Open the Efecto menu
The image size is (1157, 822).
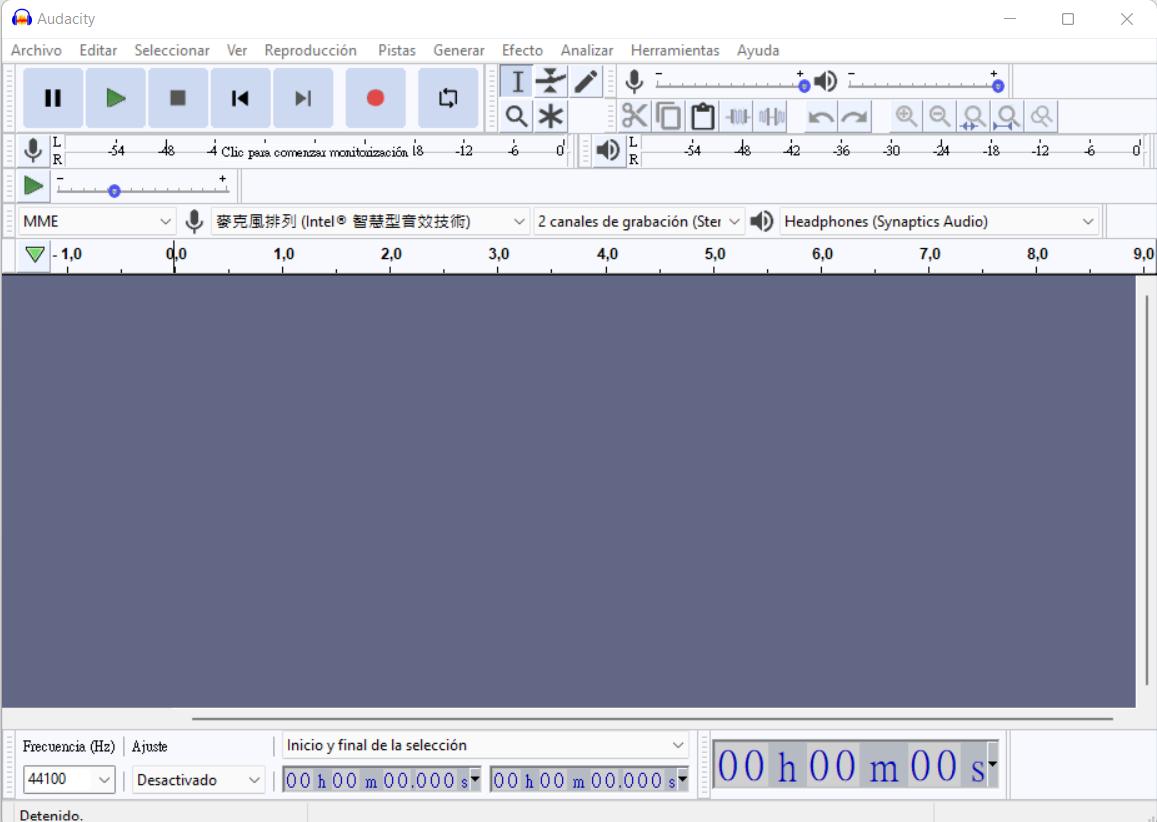(522, 50)
